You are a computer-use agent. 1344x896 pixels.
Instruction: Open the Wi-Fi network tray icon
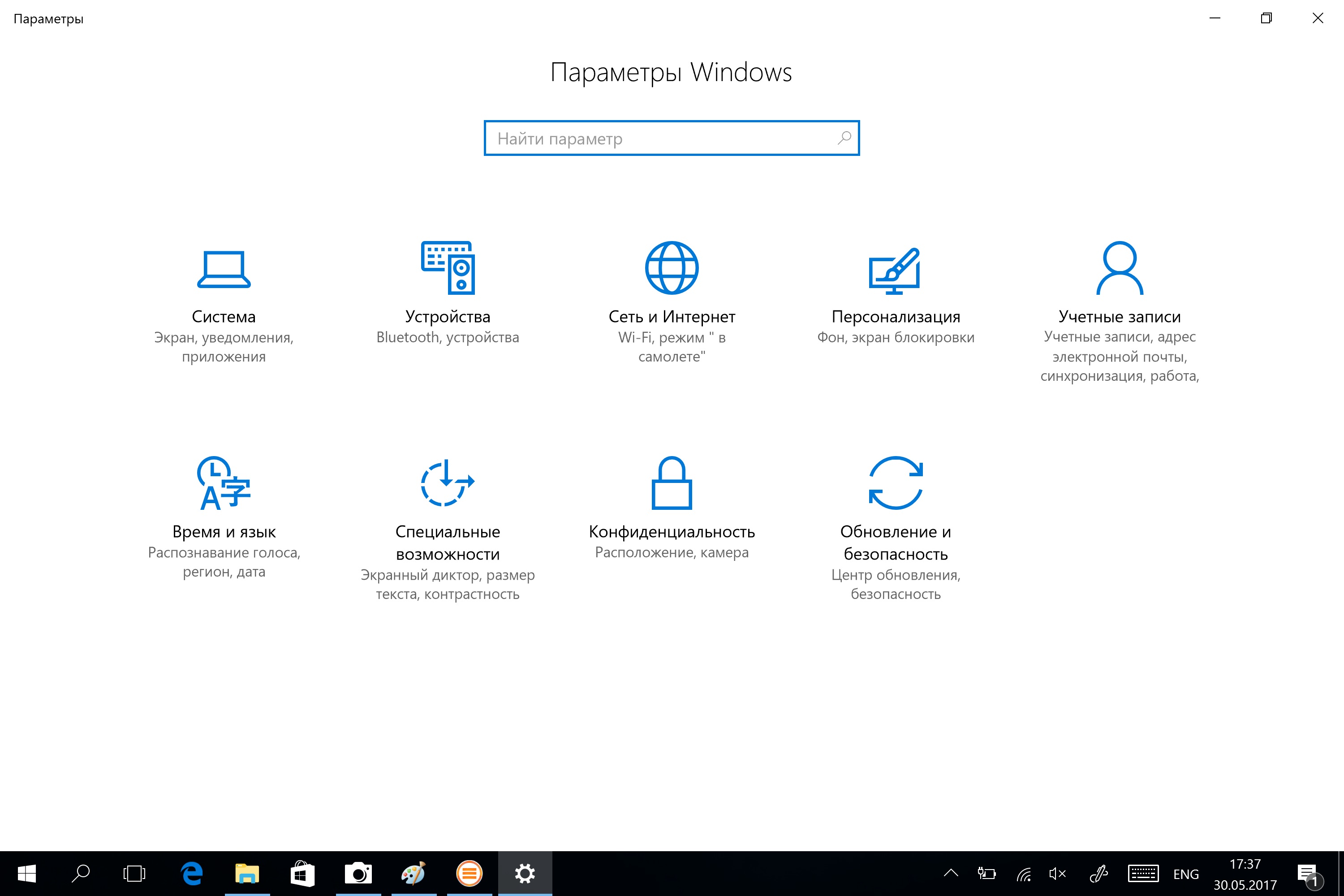(x=1024, y=874)
